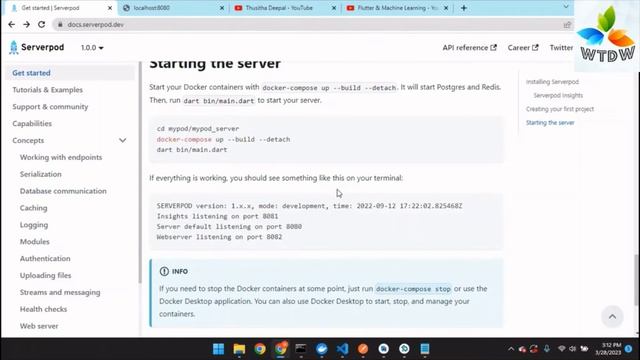Open Tutorials & Examples in the sidebar
Image resolution: width=640 pixels, height=360 pixels.
point(47,90)
